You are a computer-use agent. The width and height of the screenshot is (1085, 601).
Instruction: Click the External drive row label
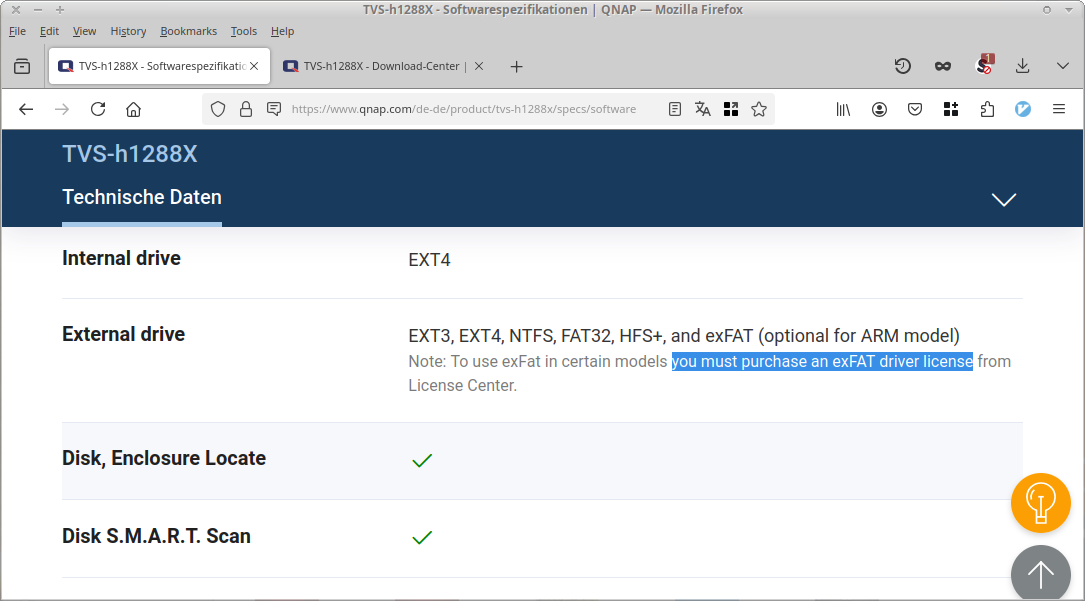tap(124, 334)
